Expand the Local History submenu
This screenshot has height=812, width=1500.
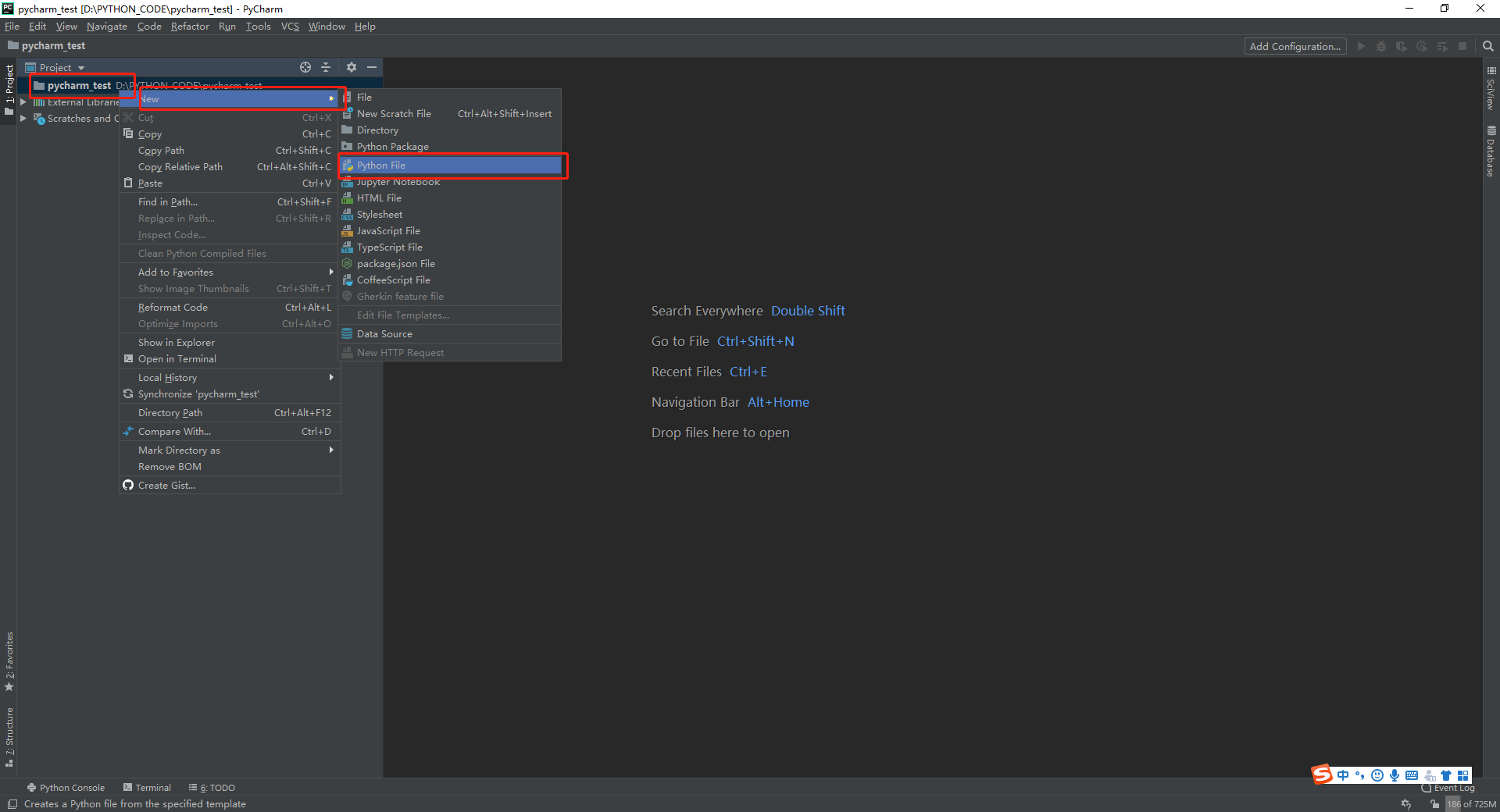pos(230,377)
